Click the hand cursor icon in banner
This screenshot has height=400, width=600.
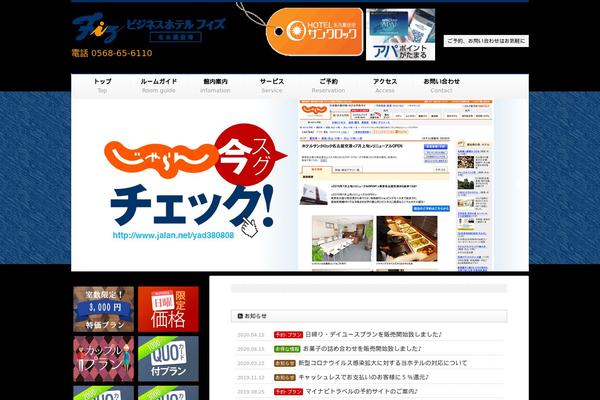[249, 227]
